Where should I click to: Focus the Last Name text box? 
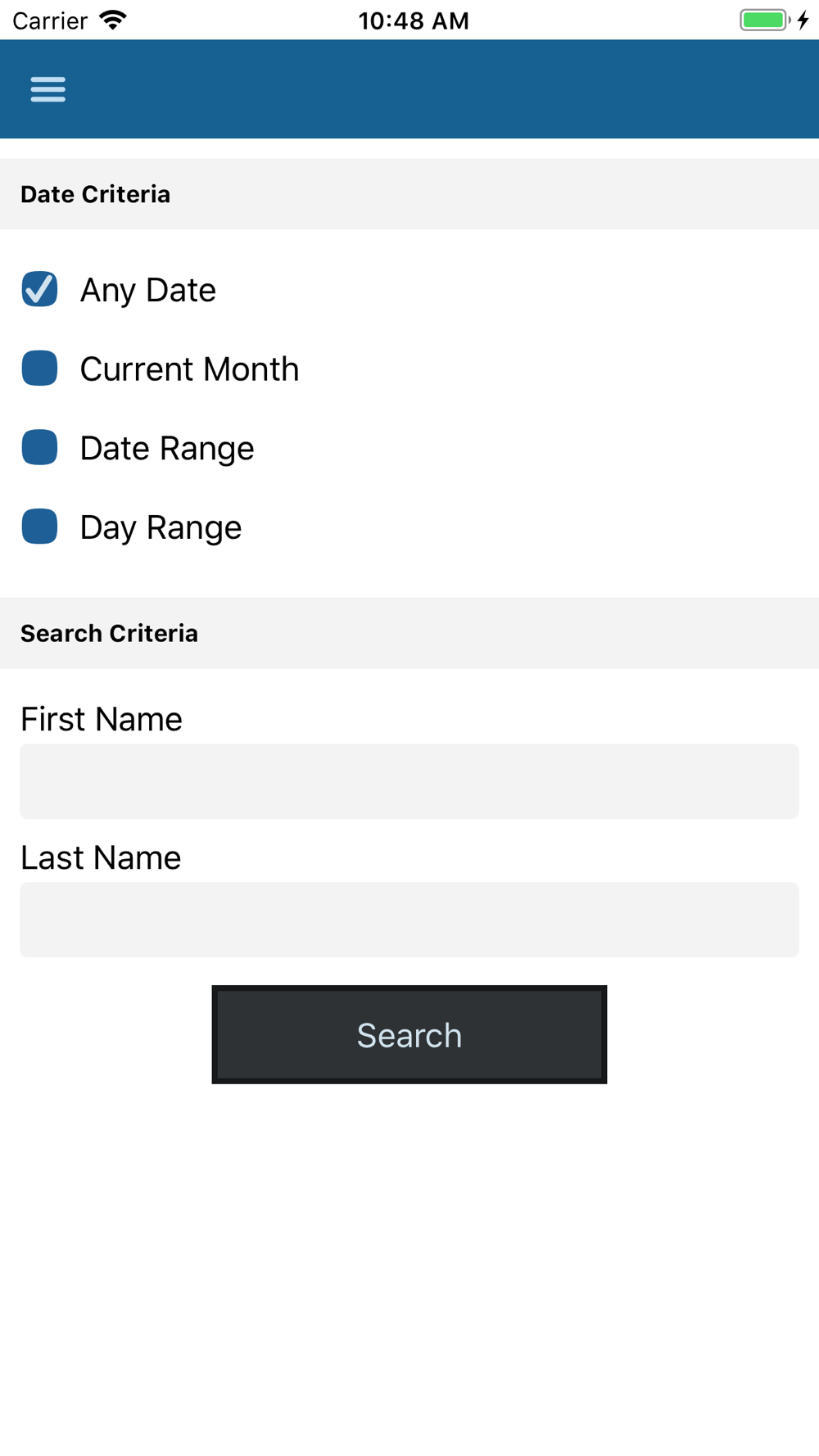[409, 920]
